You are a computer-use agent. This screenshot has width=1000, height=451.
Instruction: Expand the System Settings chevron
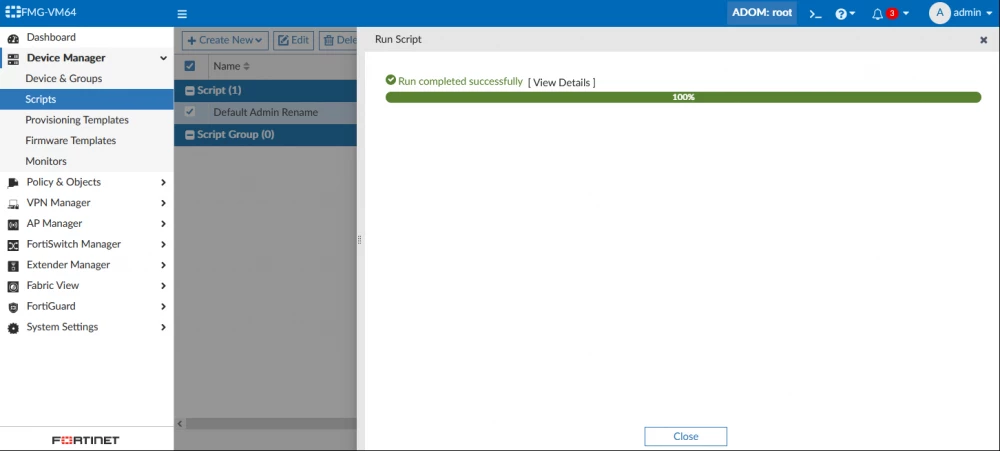click(163, 327)
